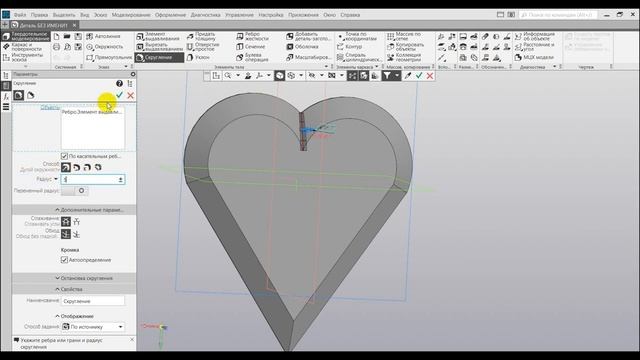Click the Наименование Скругление field

point(93,301)
